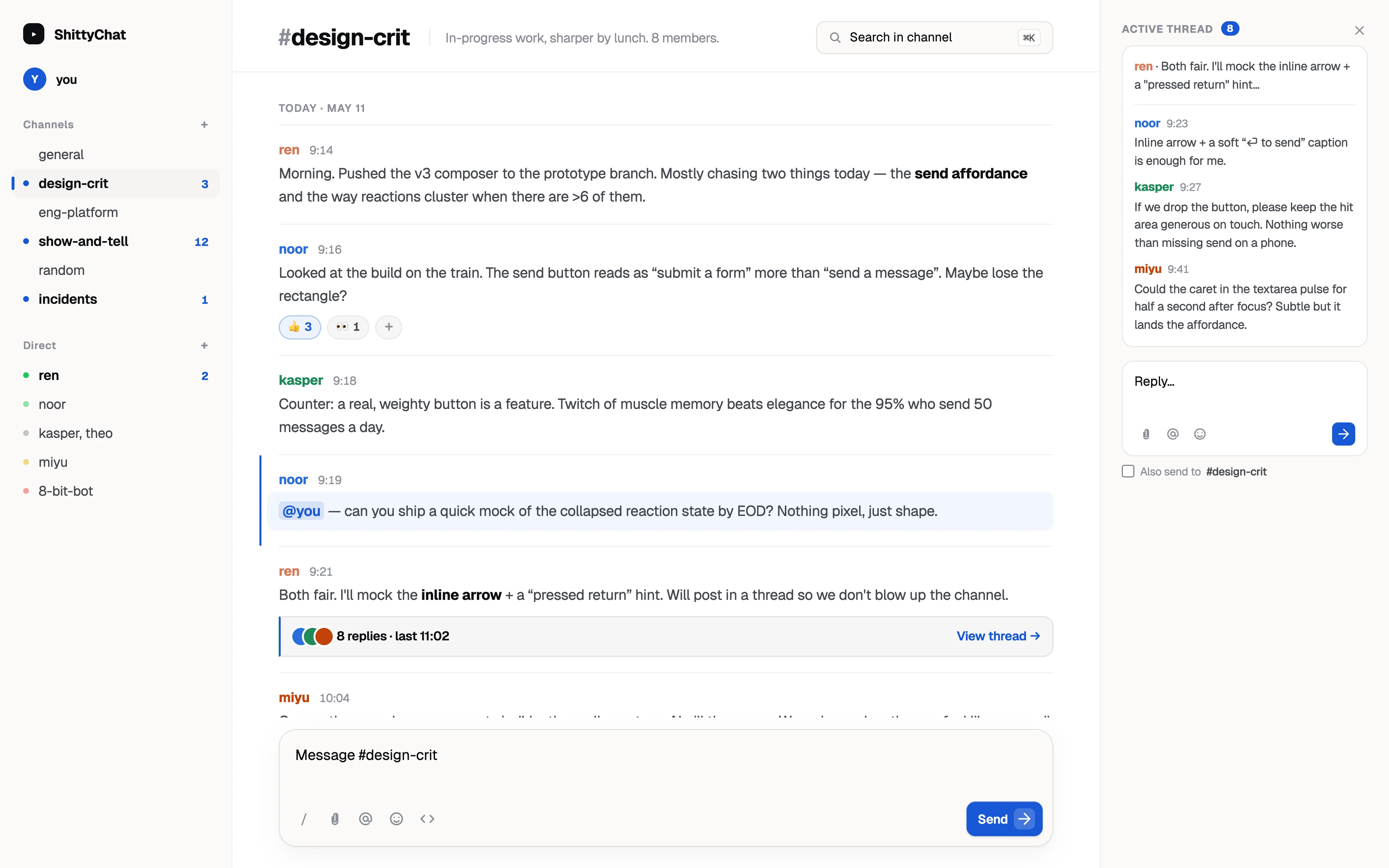This screenshot has height=868, width=1389.
Task: Add a mention in the thread reply
Action: pyautogui.click(x=1173, y=434)
